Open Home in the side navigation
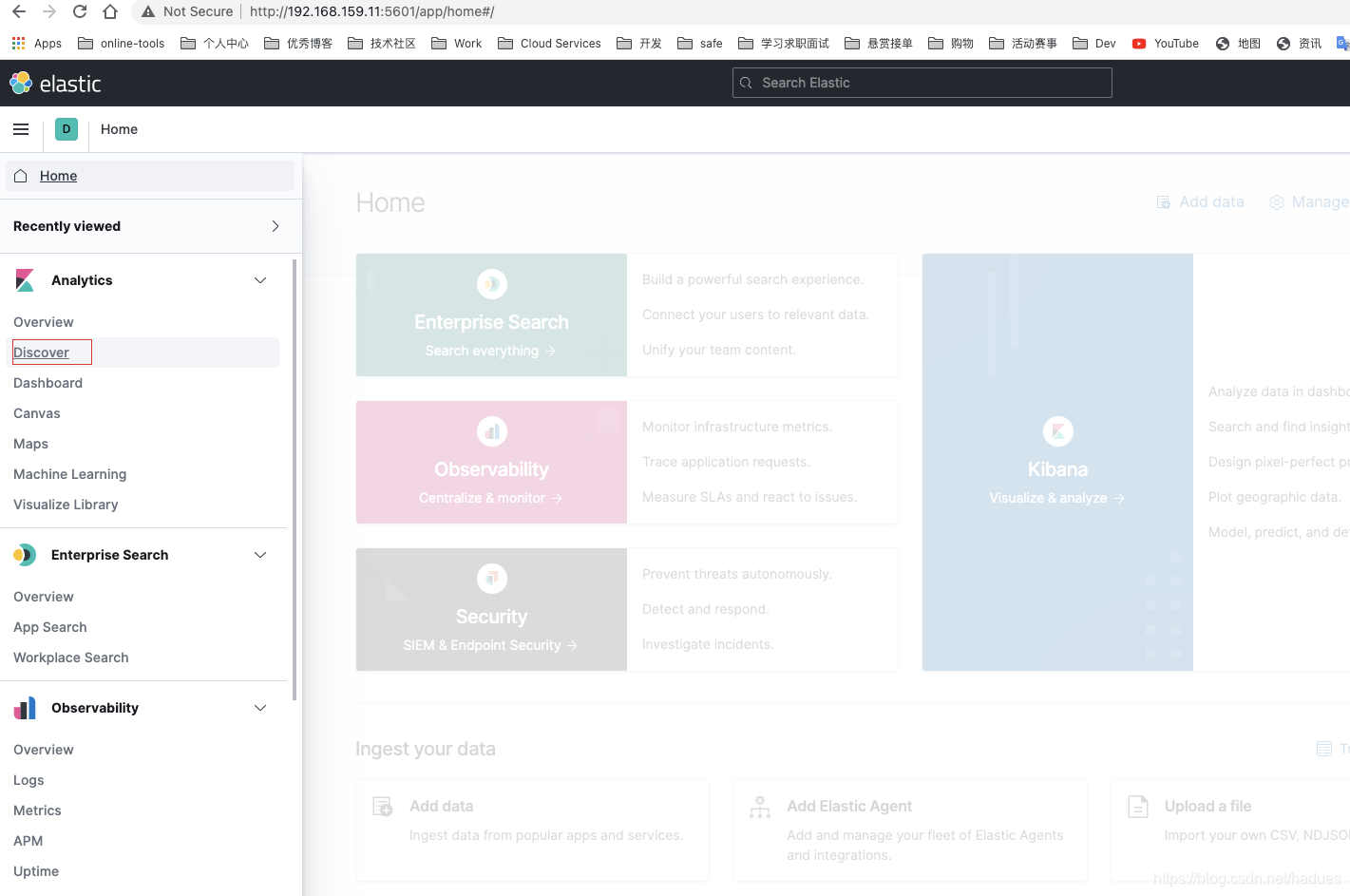Viewport: 1350px width, 896px height. click(150, 176)
